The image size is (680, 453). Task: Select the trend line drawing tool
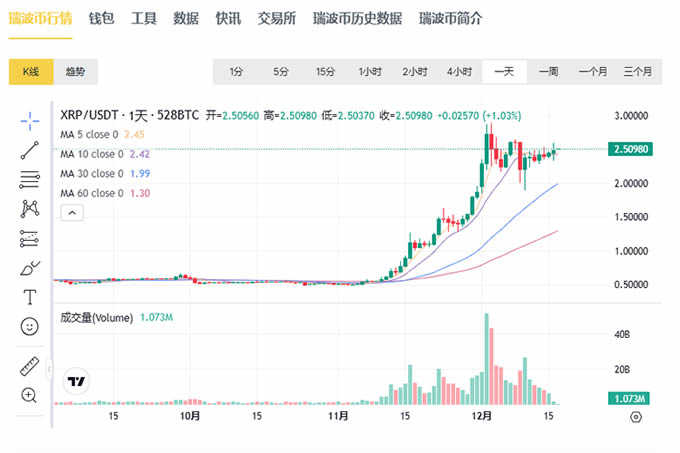[x=30, y=150]
